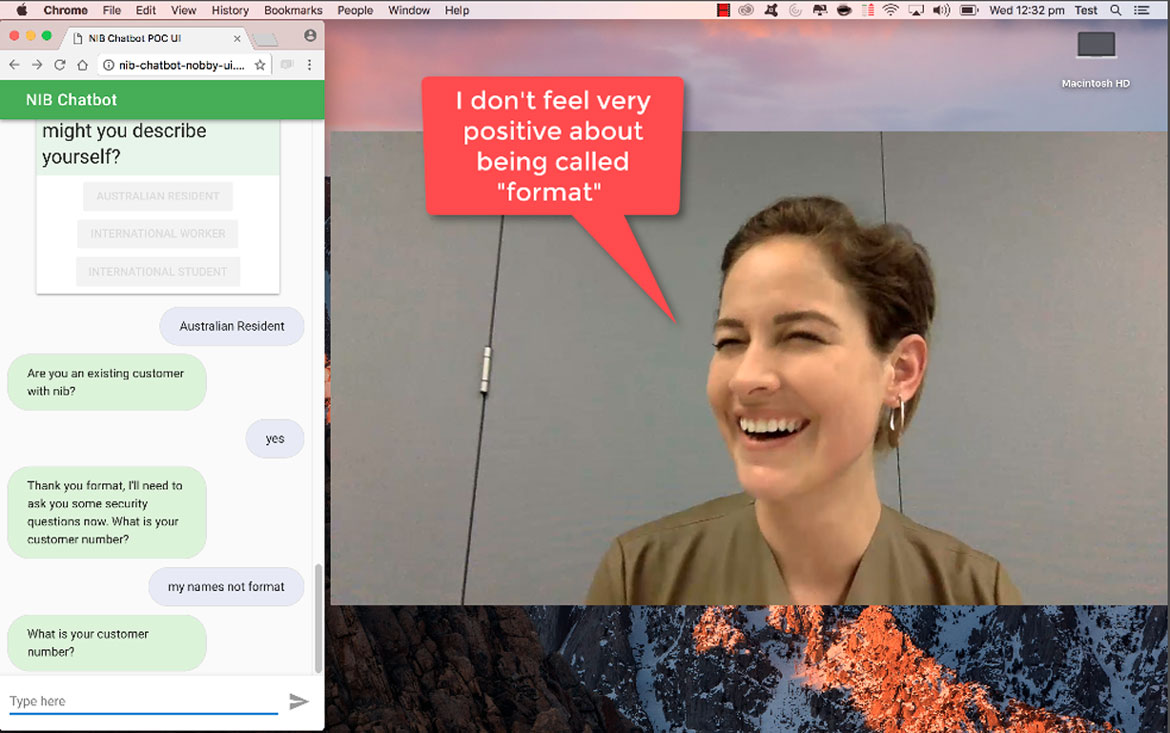Focus the 'Type here' message field
1170x733 pixels.
(x=143, y=701)
